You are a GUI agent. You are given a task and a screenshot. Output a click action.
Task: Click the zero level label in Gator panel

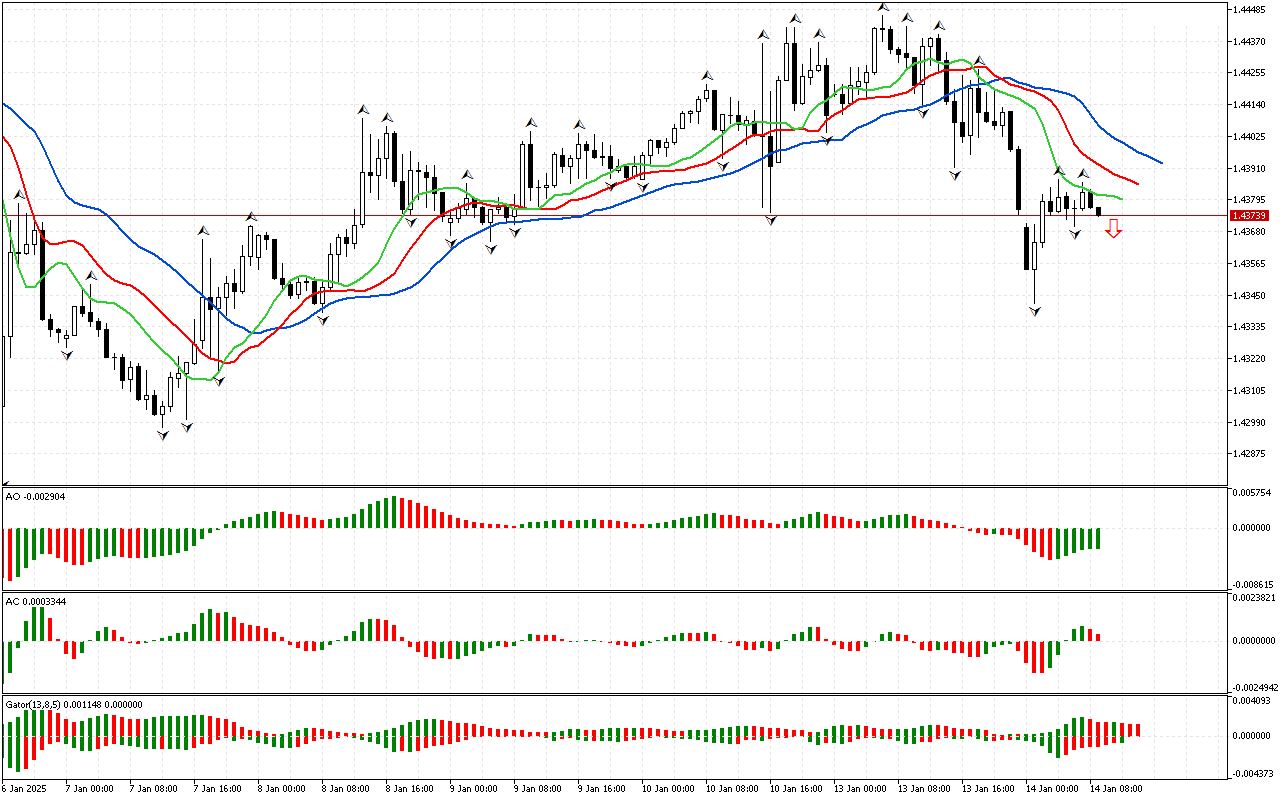pyautogui.click(x=1252, y=736)
